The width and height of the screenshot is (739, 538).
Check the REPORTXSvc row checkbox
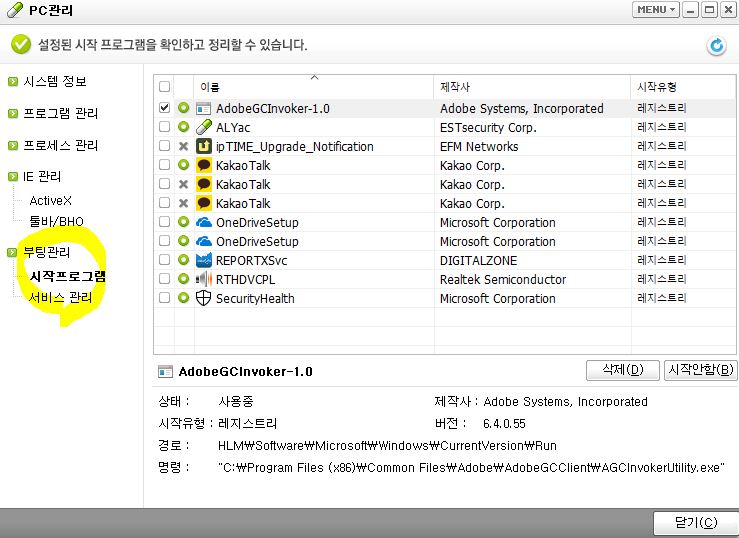[x=164, y=260]
